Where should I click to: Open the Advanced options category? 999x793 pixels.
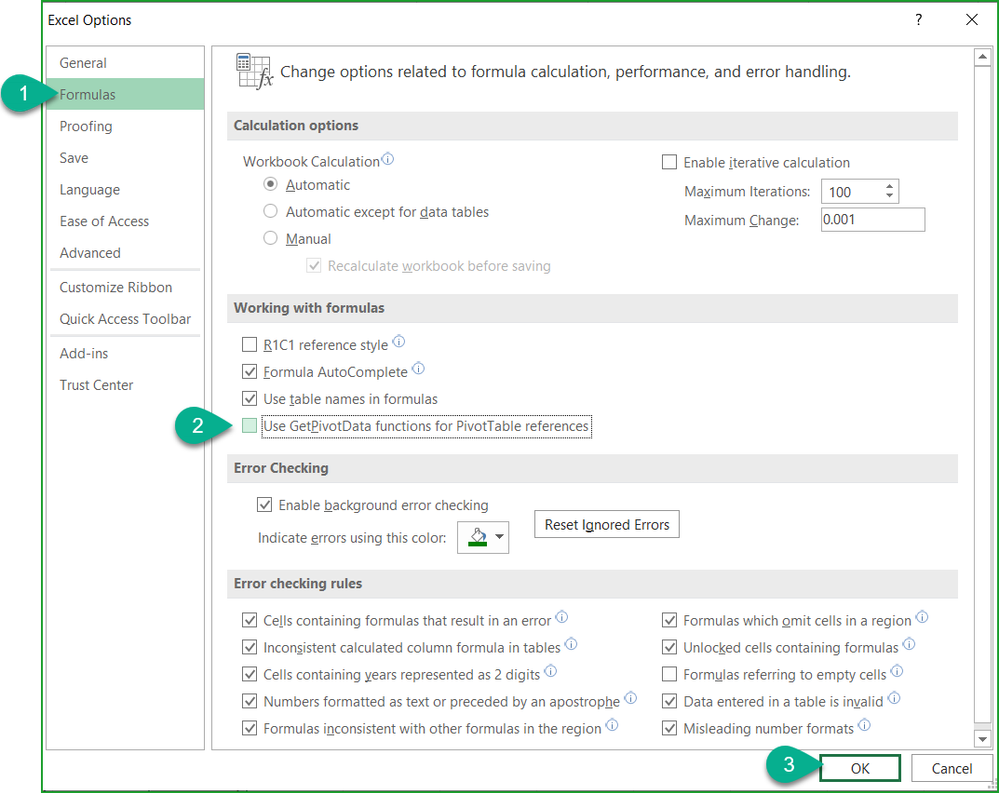(90, 253)
